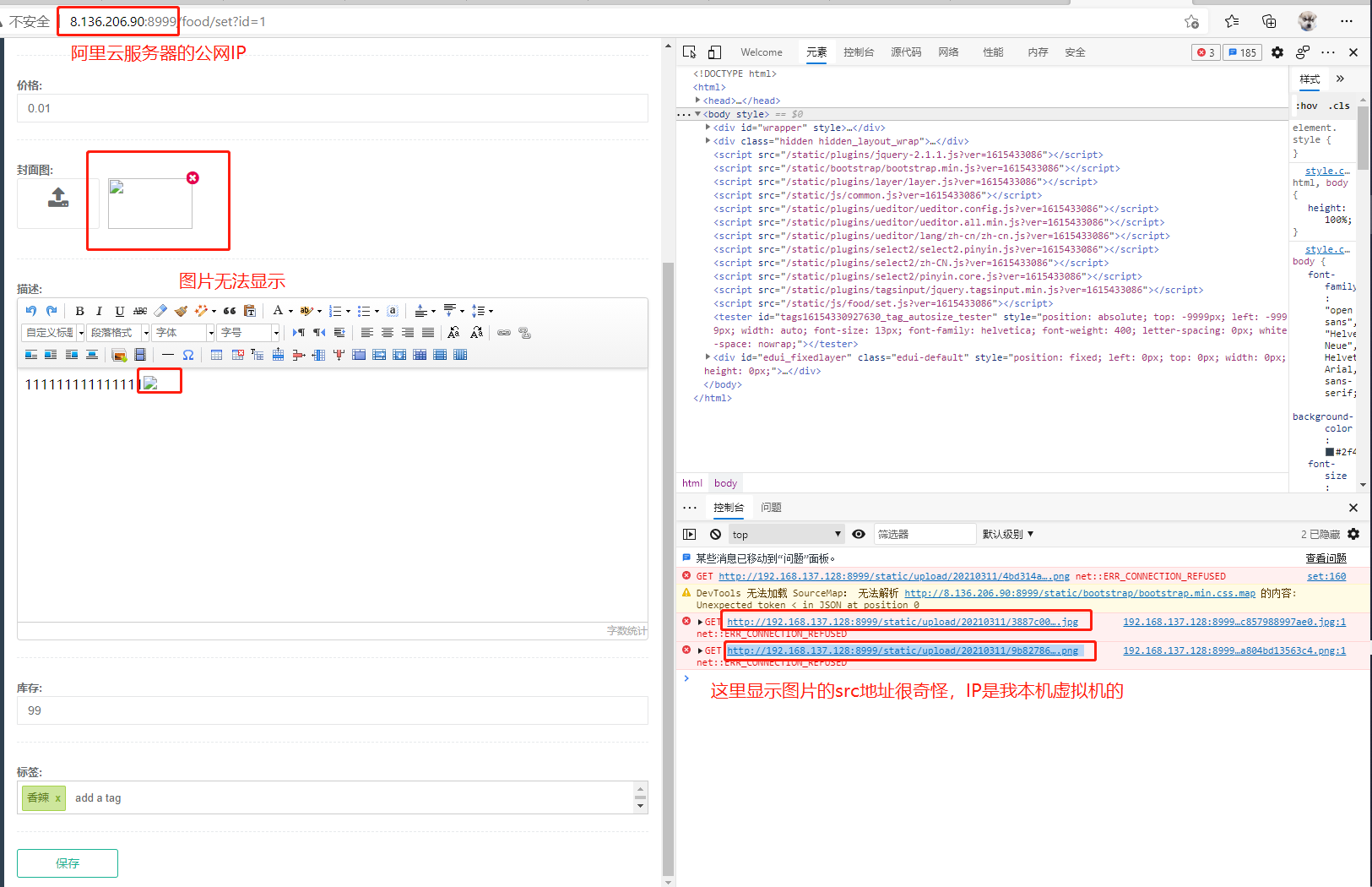Insert special character with omega icon
This screenshot has height=887, width=1372.
pyautogui.click(x=188, y=355)
